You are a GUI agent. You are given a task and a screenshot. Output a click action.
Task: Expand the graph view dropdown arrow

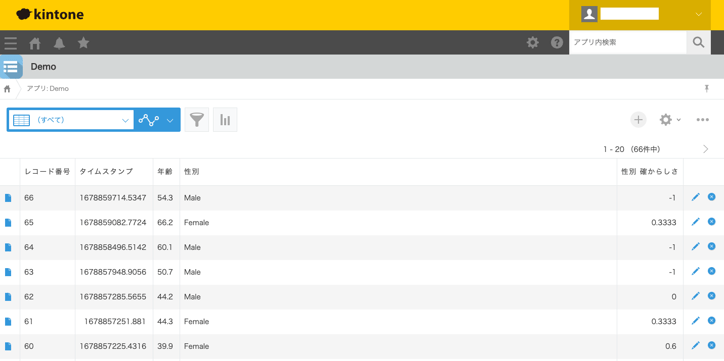[170, 120]
